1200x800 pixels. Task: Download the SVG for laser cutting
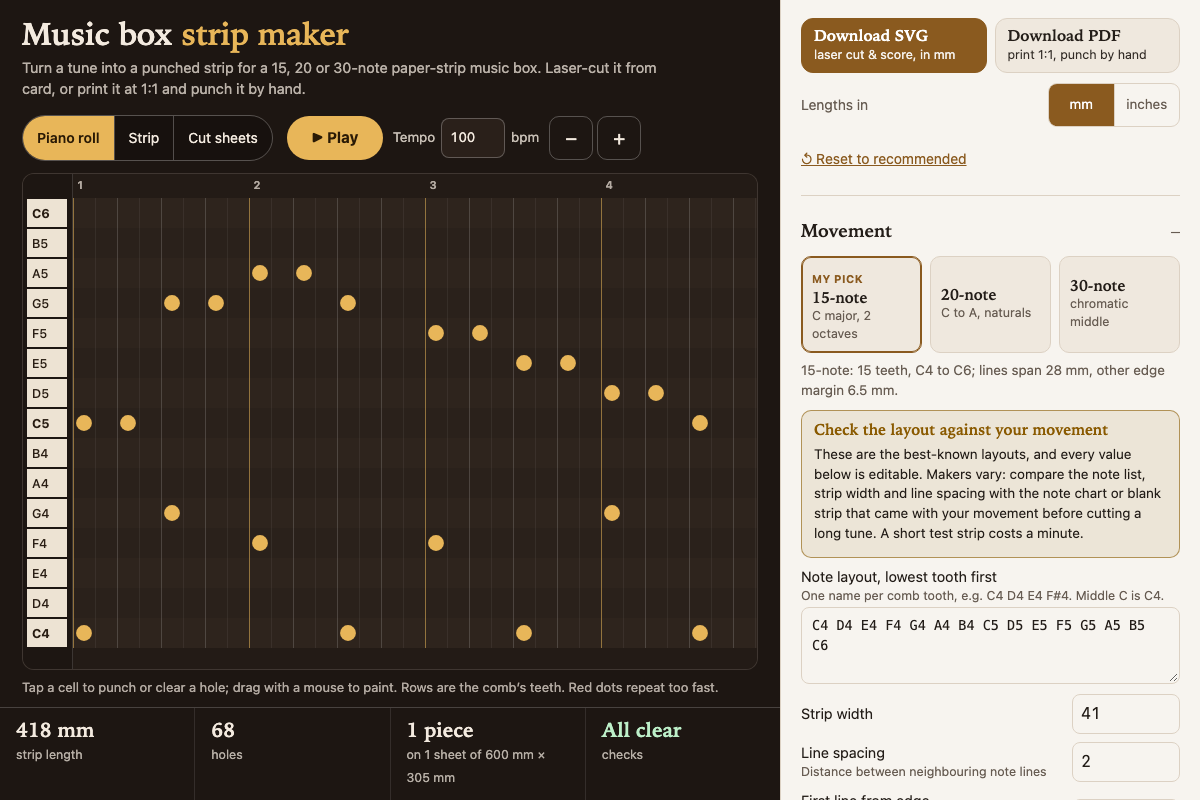click(894, 45)
